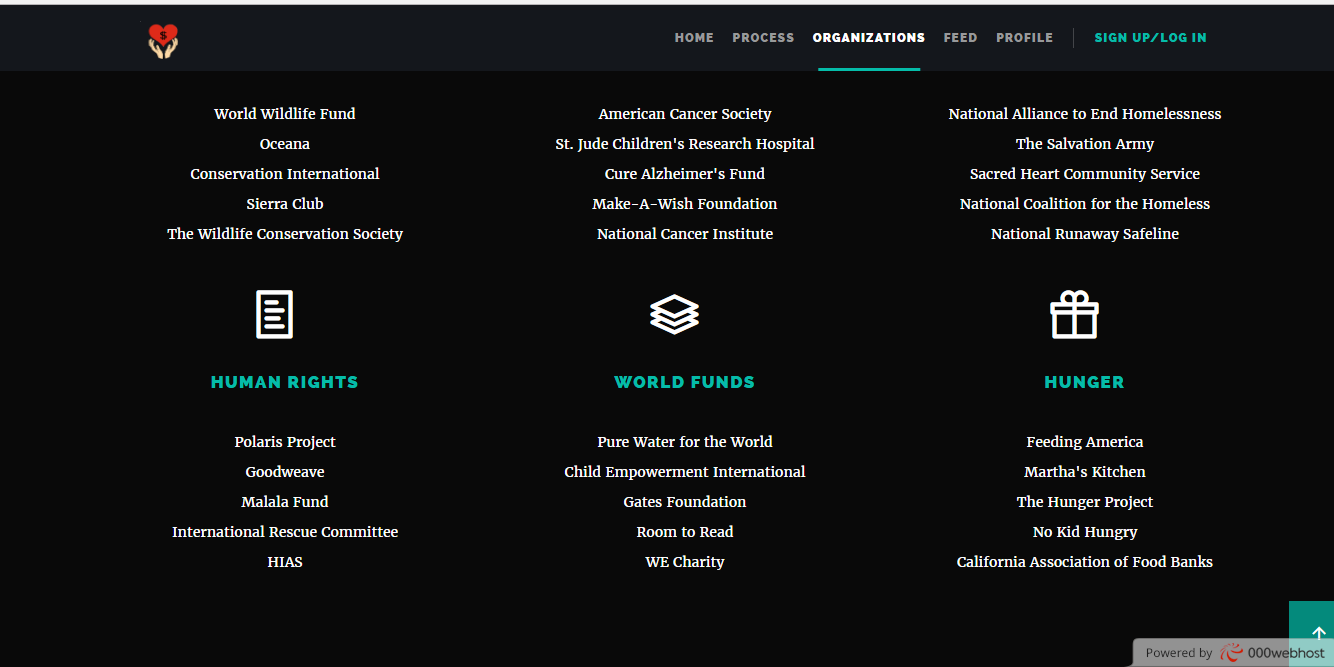
Task: Open The Hunger Project link
Action: [x=1085, y=502]
